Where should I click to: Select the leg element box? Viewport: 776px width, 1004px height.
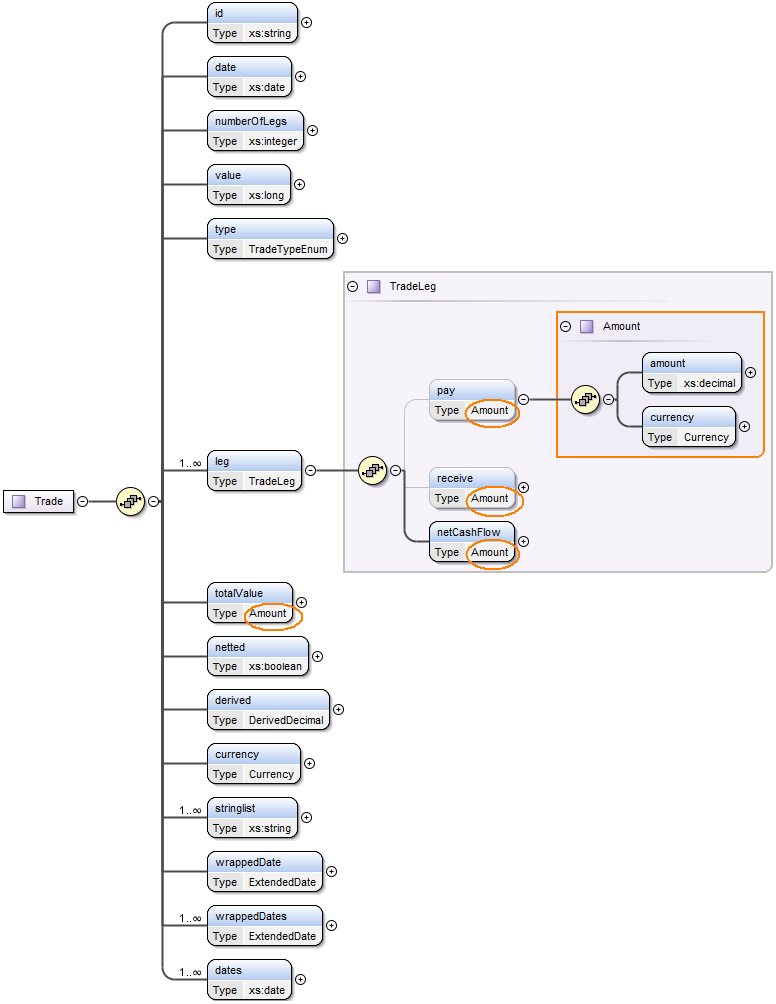pos(254,471)
